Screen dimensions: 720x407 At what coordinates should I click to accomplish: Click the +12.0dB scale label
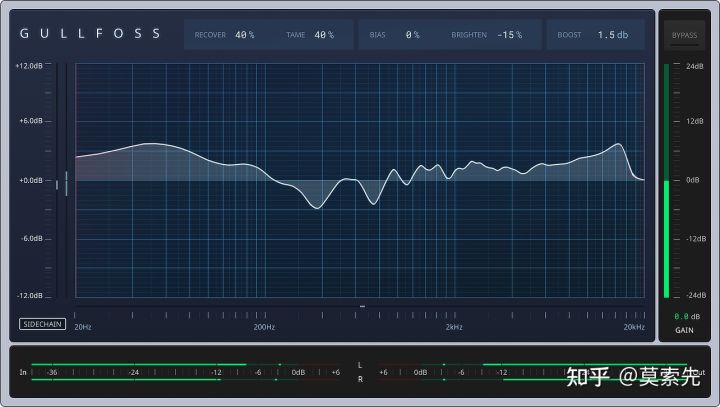tap(29, 66)
